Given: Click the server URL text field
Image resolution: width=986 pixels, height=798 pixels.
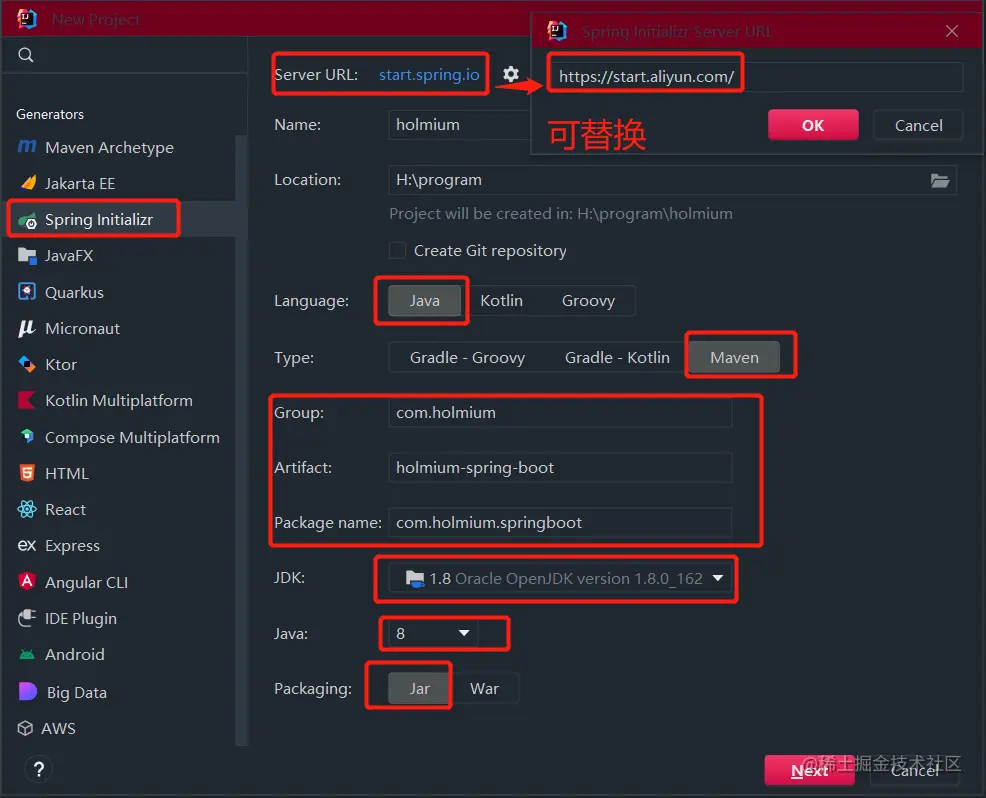Looking at the screenshot, I should point(755,77).
